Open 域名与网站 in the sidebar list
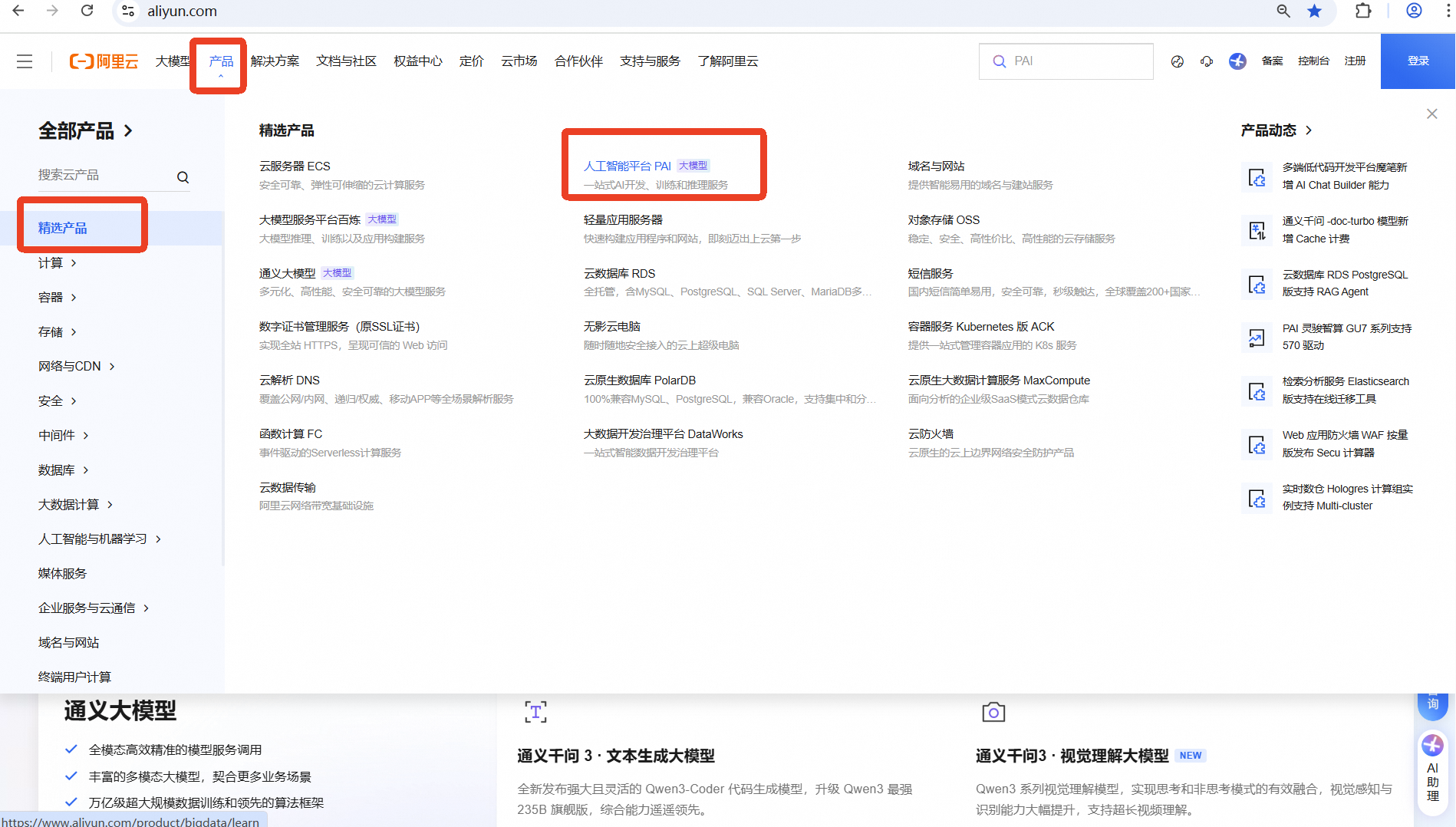The width and height of the screenshot is (1456, 827). tap(69, 643)
